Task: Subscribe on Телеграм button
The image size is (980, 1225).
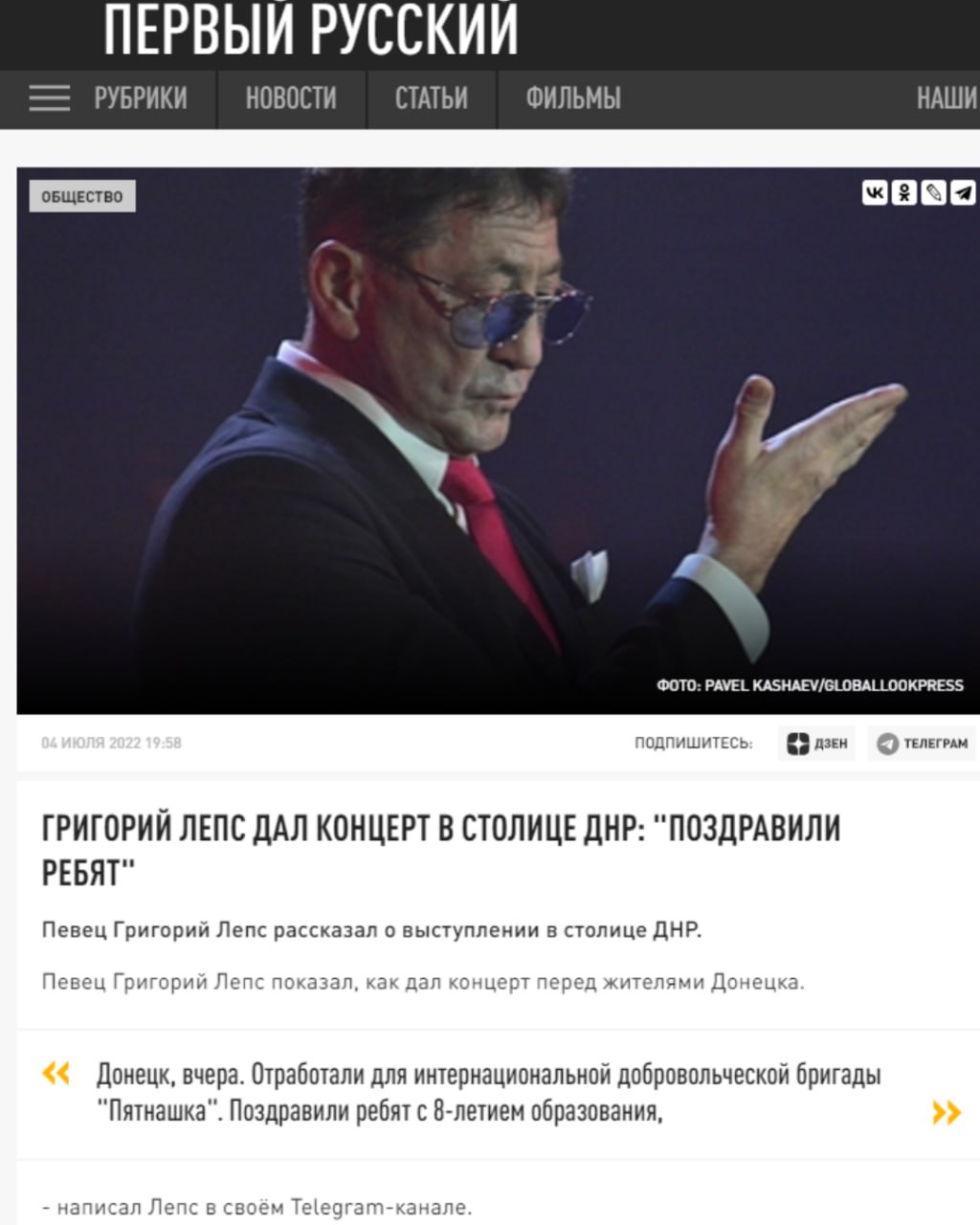Action: (x=923, y=743)
